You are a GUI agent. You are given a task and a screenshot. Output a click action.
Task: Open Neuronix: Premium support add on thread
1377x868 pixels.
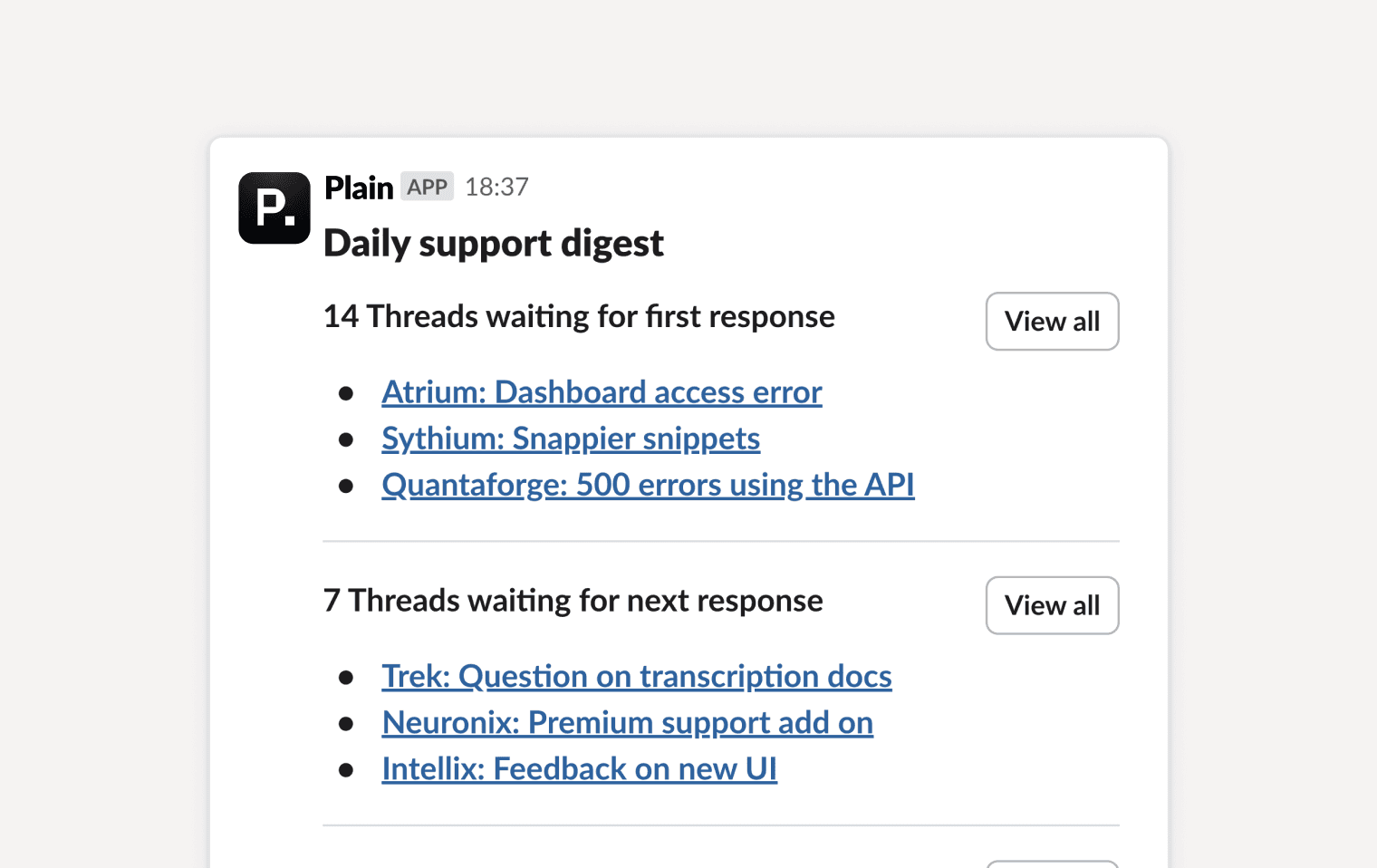628,723
